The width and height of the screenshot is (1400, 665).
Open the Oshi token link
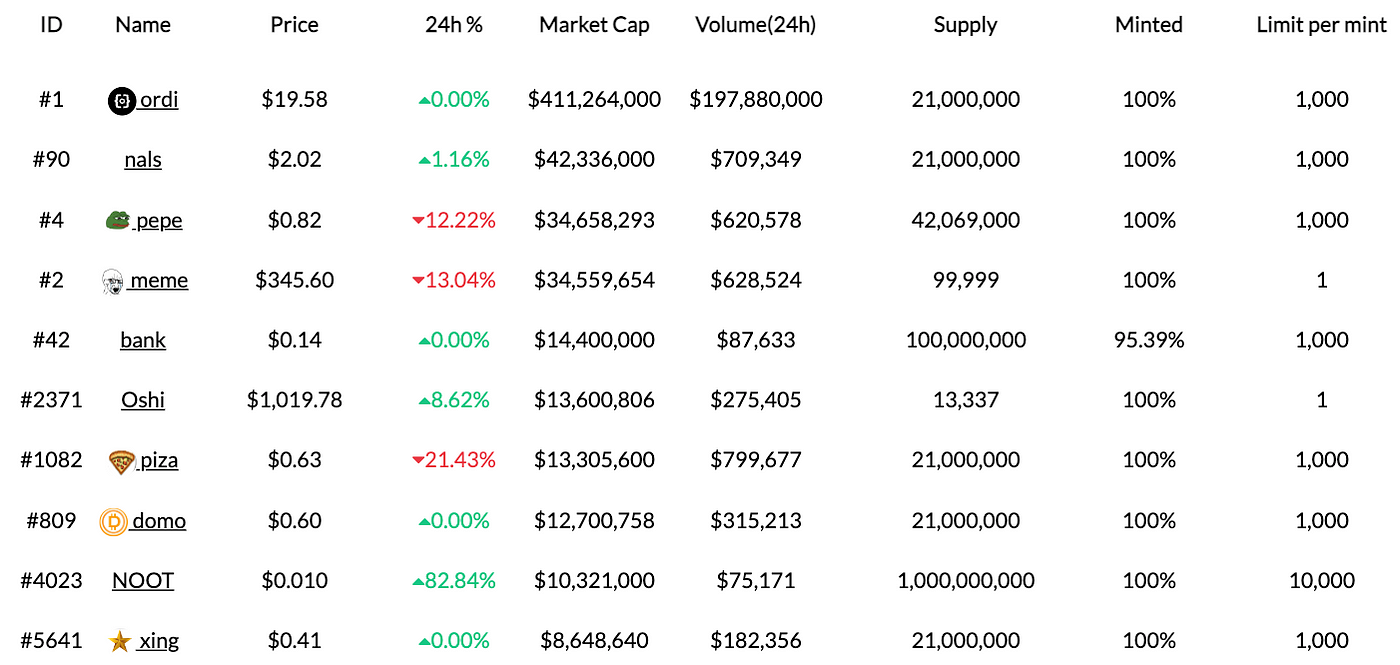(x=143, y=400)
